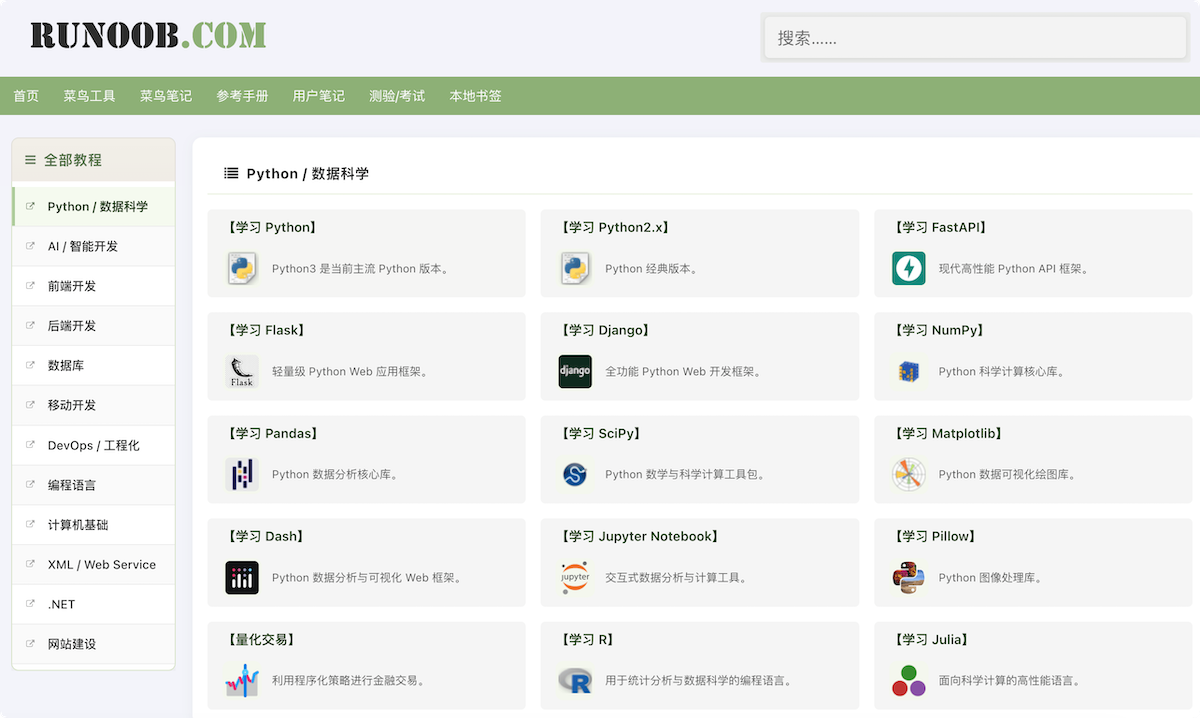Click the Django logo icon
Image resolution: width=1200 pixels, height=718 pixels.
point(575,371)
